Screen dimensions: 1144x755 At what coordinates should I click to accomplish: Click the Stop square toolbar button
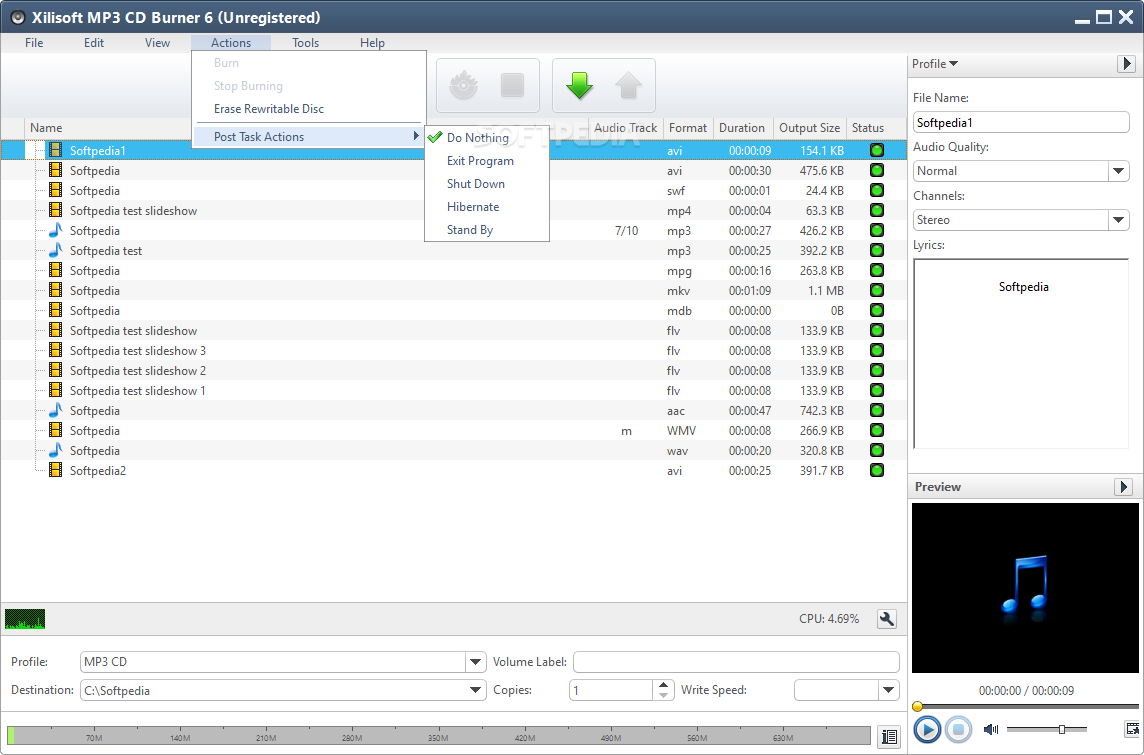pos(512,85)
